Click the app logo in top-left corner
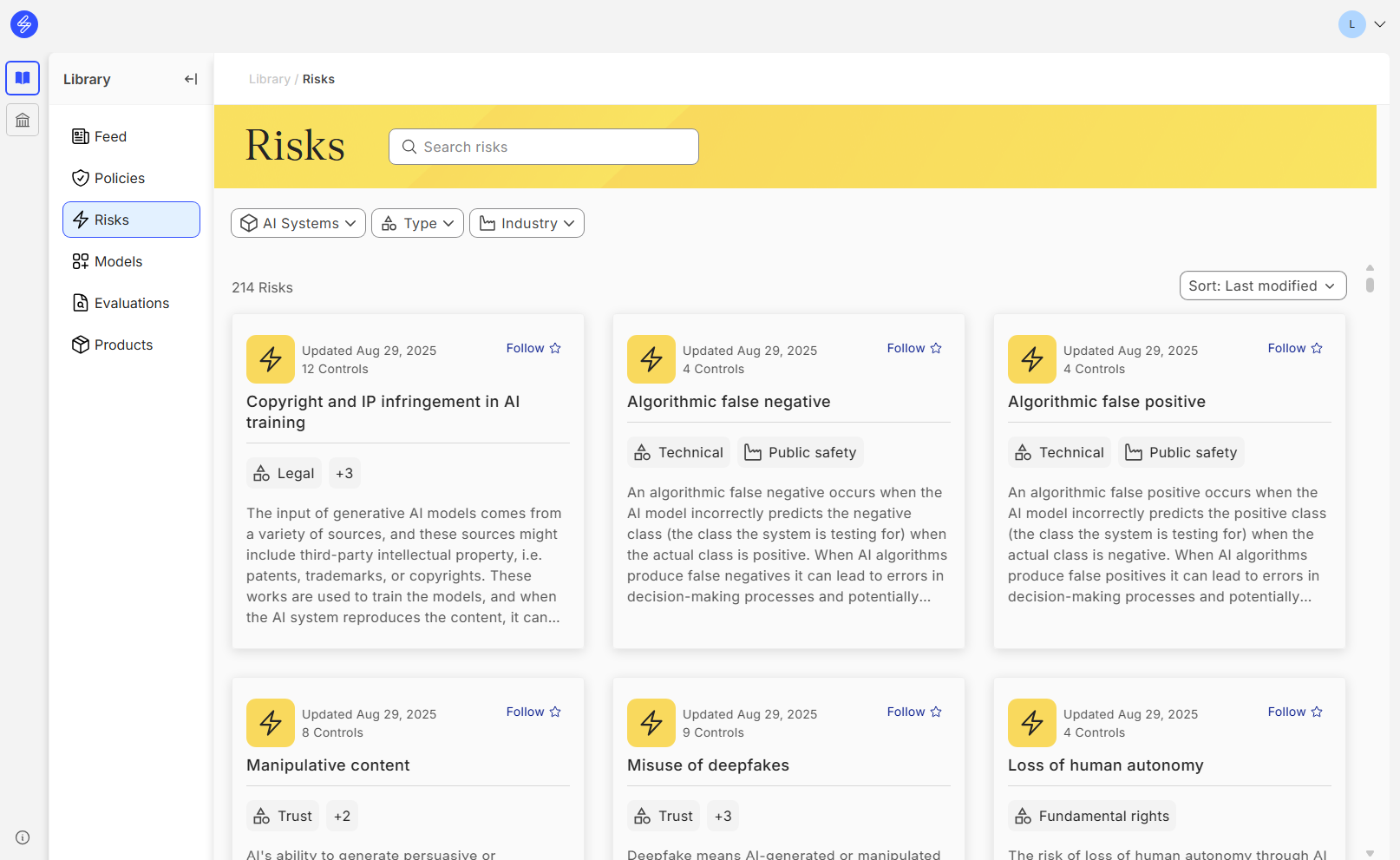Image resolution: width=1400 pixels, height=860 pixels. tap(24, 24)
